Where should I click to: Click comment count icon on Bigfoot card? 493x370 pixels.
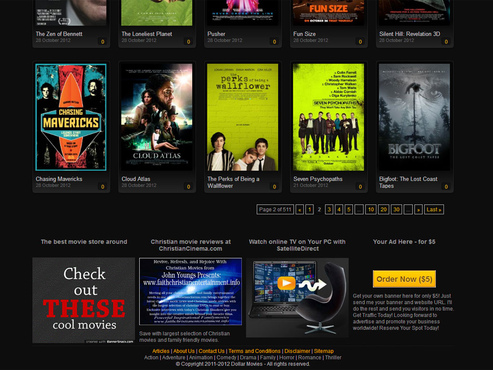coord(446,187)
